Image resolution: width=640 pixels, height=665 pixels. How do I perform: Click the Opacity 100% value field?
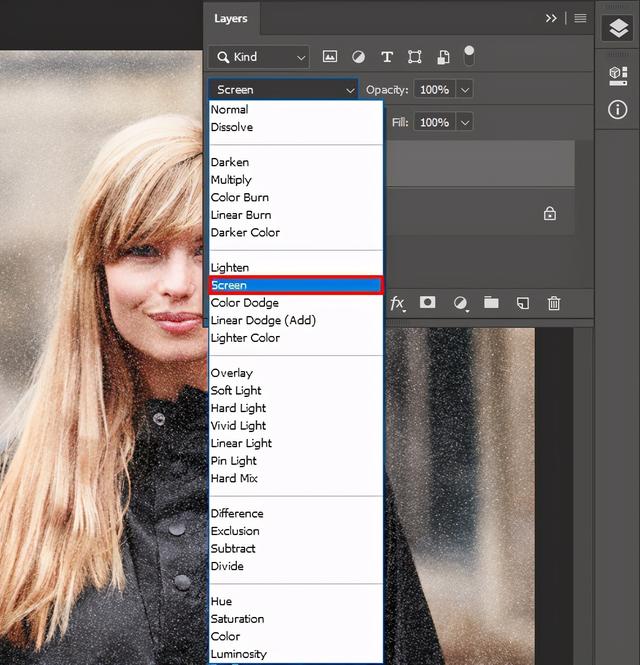click(x=435, y=90)
